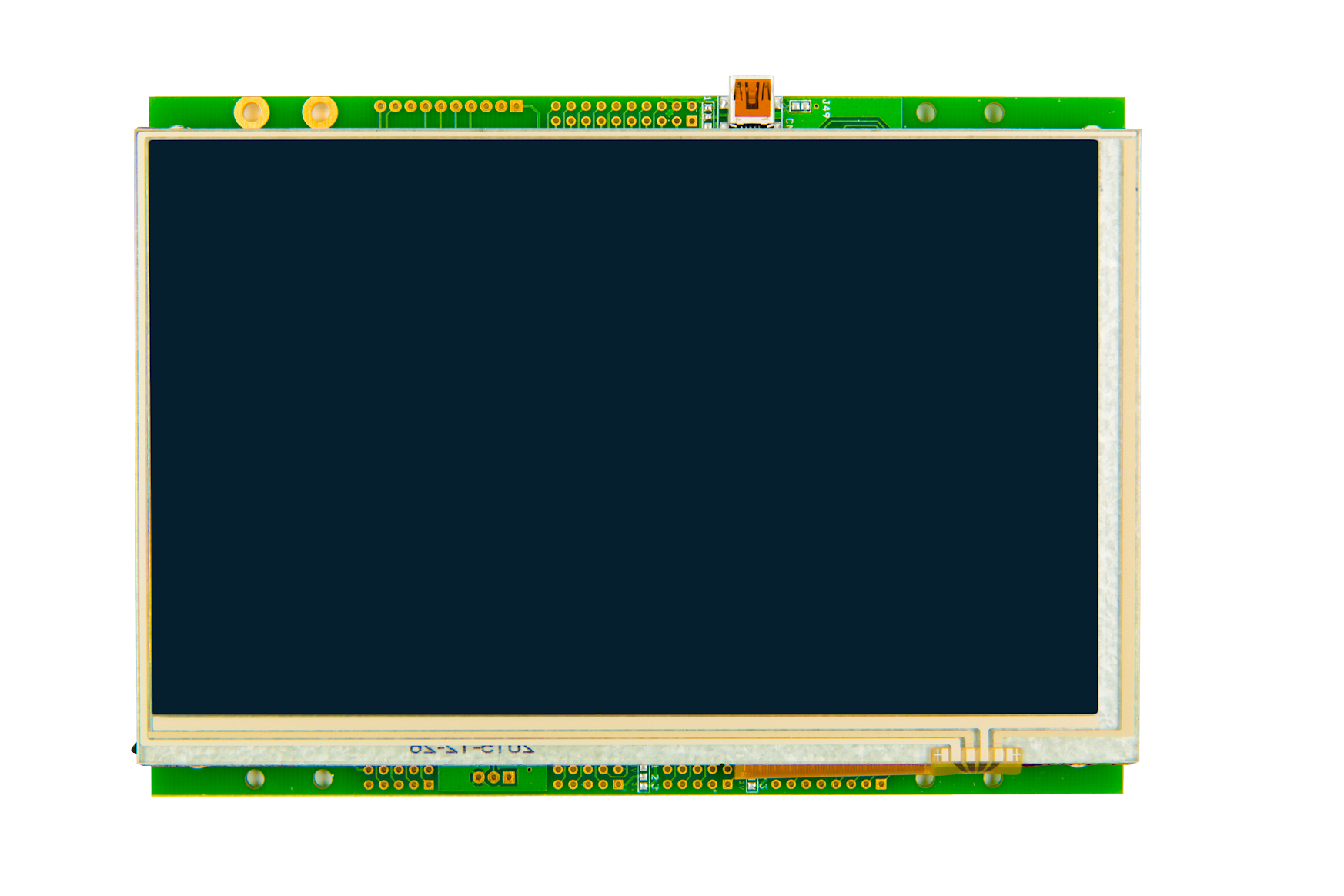1344x896 pixels.
Task: Click the bottom dual-row header left of the ribbon
Action: click(697, 777)
